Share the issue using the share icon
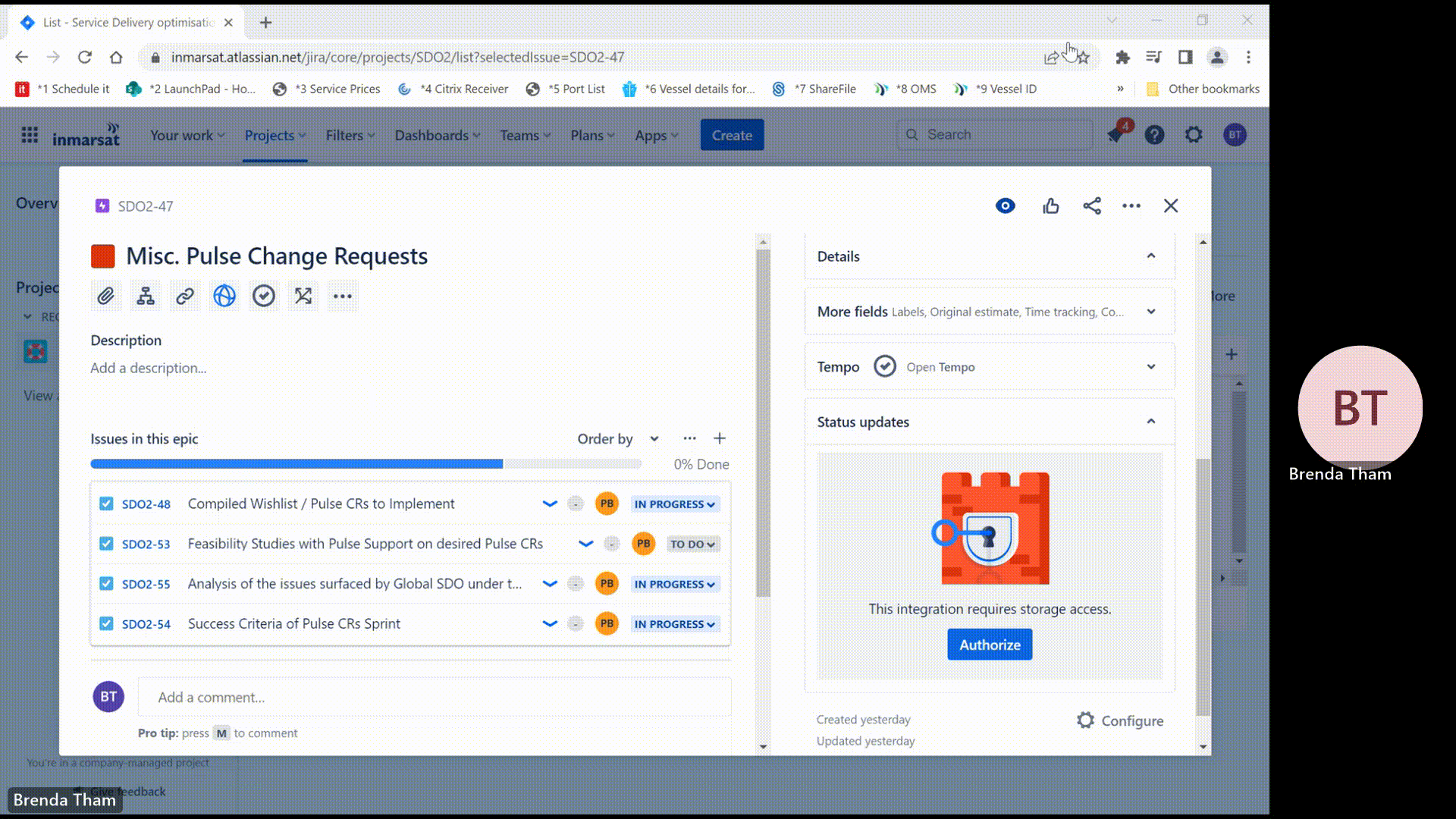The image size is (1456, 819). coord(1092,206)
